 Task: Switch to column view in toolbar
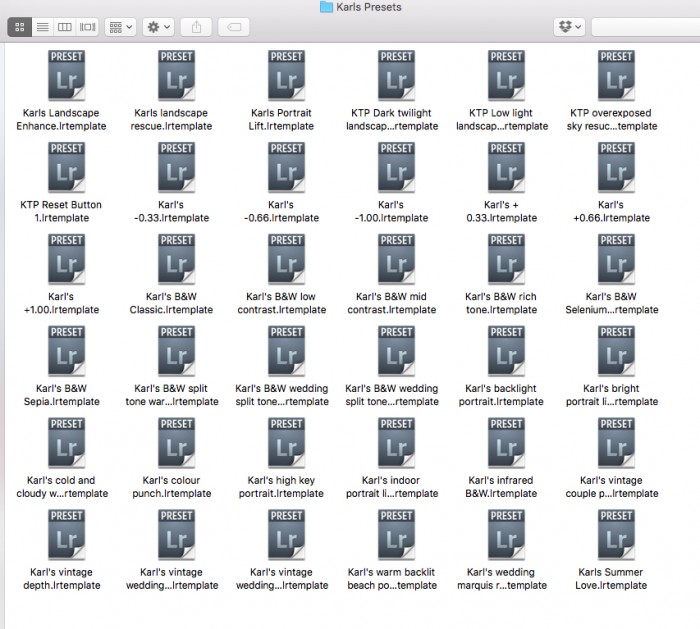65,27
